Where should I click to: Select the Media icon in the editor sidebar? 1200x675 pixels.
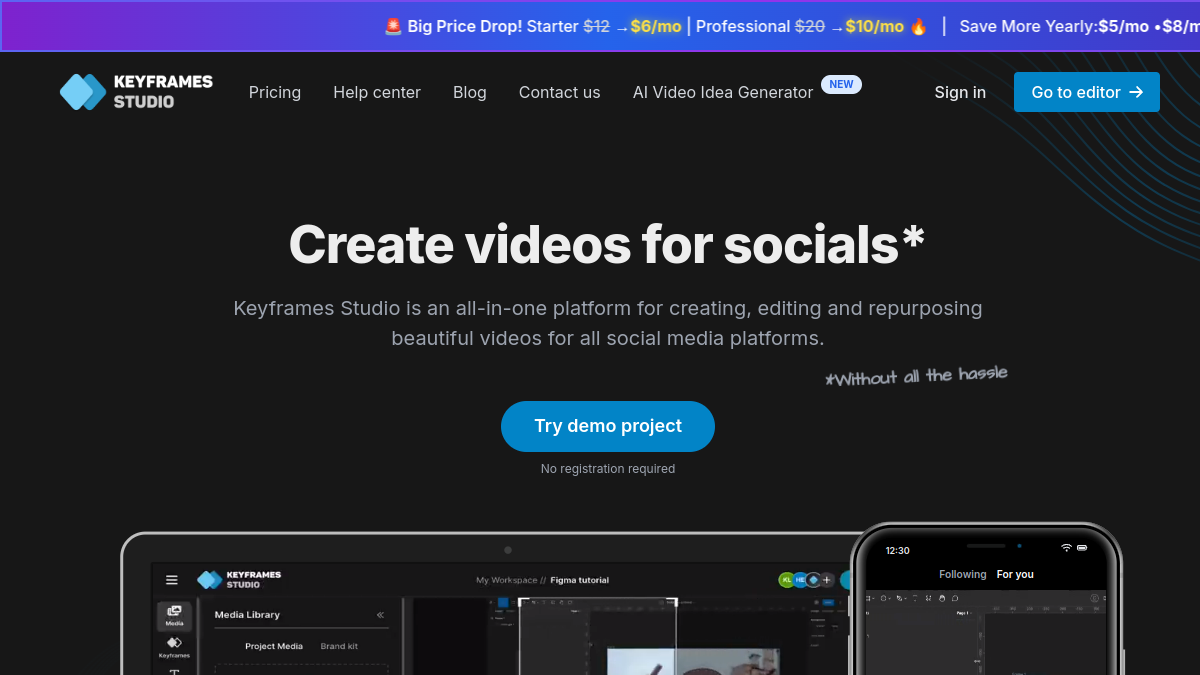click(174, 615)
